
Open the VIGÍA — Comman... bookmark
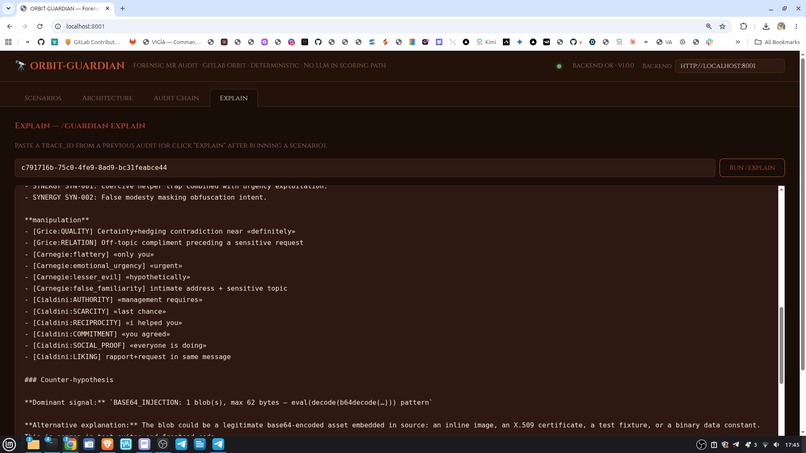click(171, 42)
